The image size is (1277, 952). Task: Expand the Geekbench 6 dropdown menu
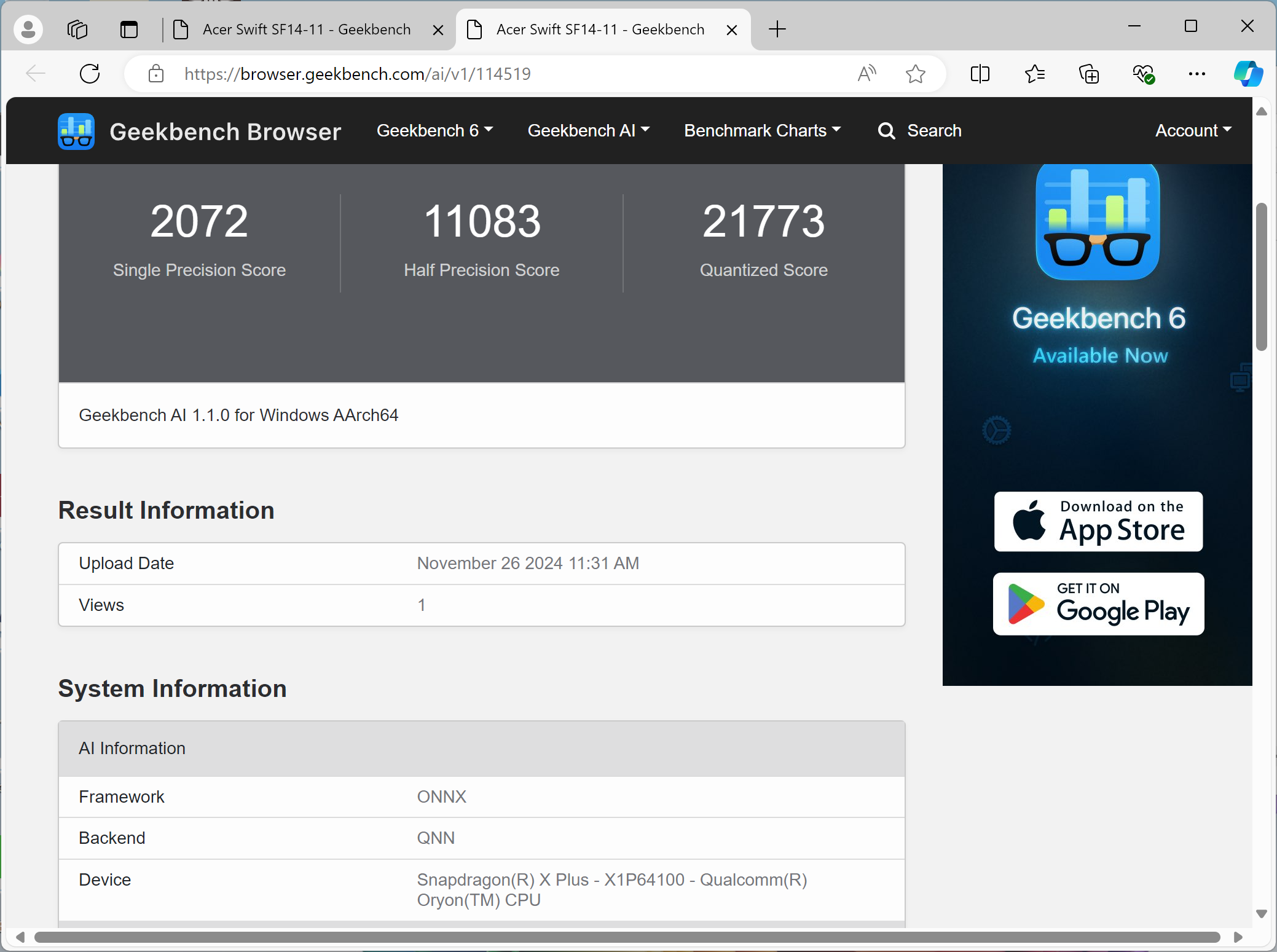pyautogui.click(x=434, y=130)
